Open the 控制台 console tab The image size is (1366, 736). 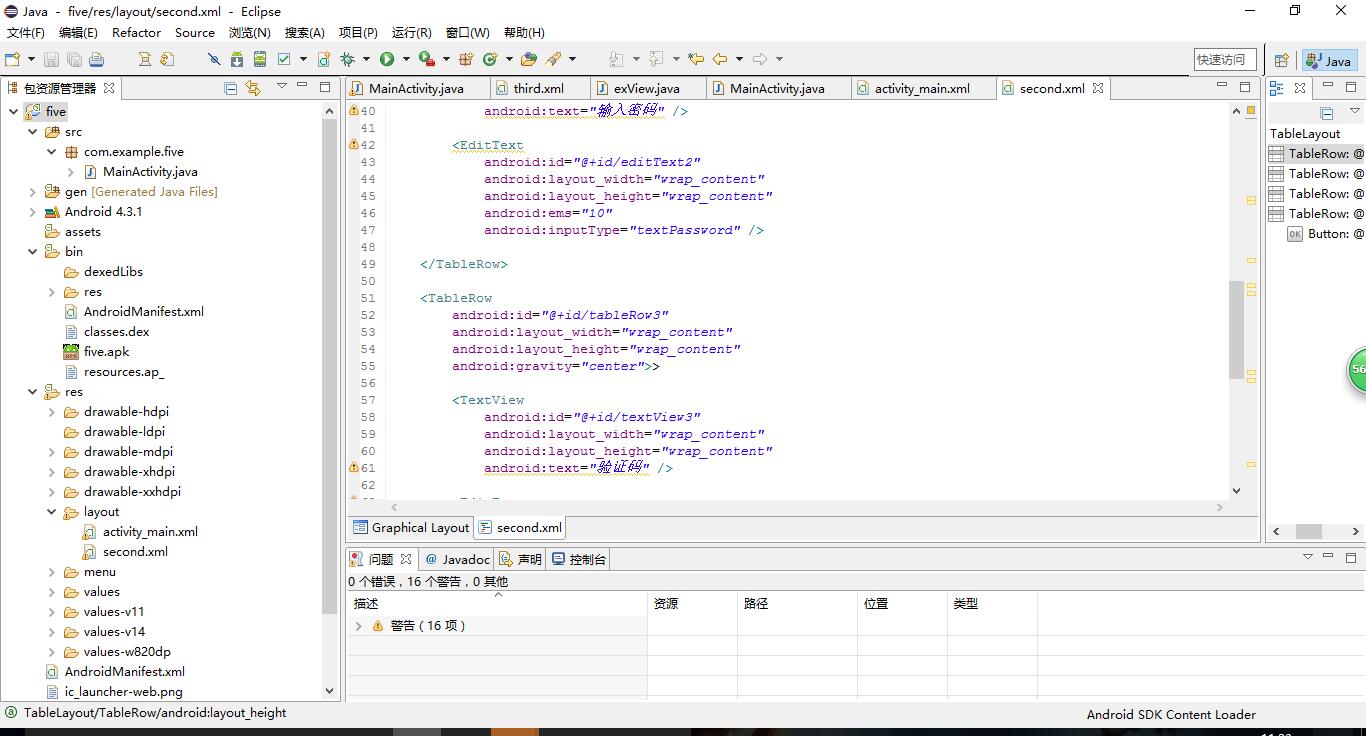pyautogui.click(x=579, y=559)
